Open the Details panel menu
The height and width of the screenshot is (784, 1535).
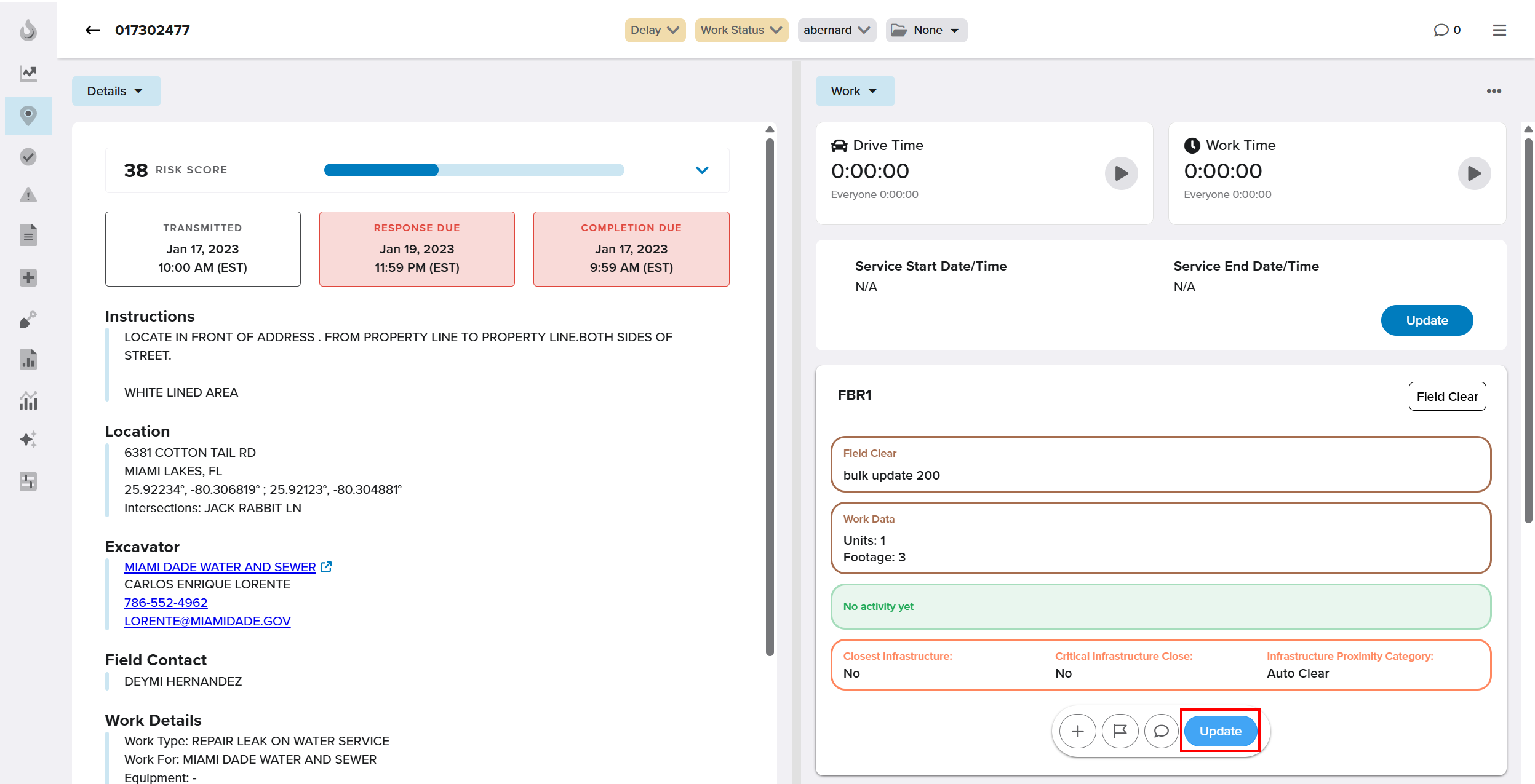click(116, 91)
